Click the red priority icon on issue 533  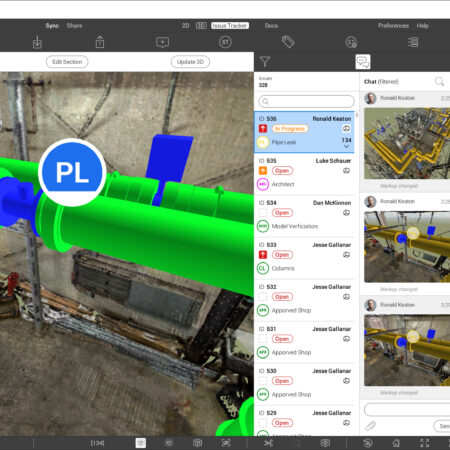(x=263, y=255)
